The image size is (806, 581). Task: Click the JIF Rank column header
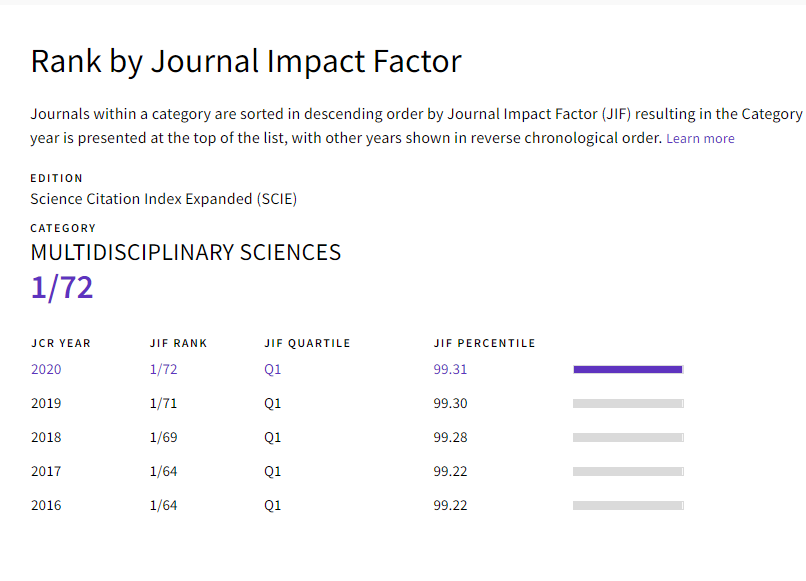click(179, 343)
